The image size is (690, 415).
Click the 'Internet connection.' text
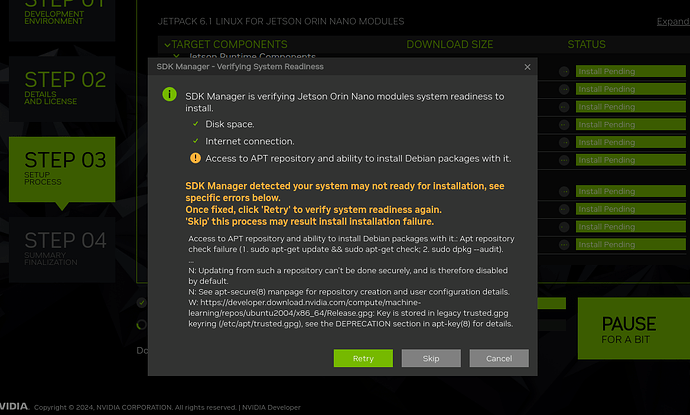point(250,141)
